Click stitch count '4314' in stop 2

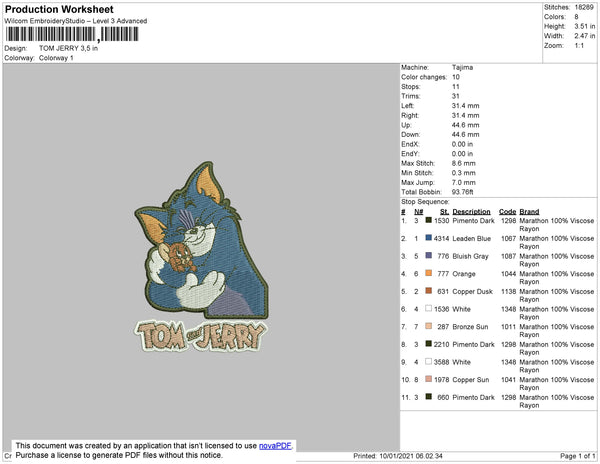click(x=441, y=238)
